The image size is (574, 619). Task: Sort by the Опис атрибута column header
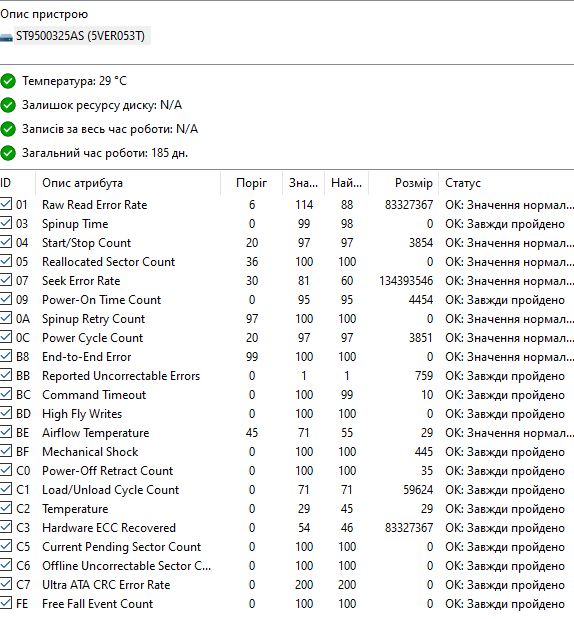click(x=128, y=183)
